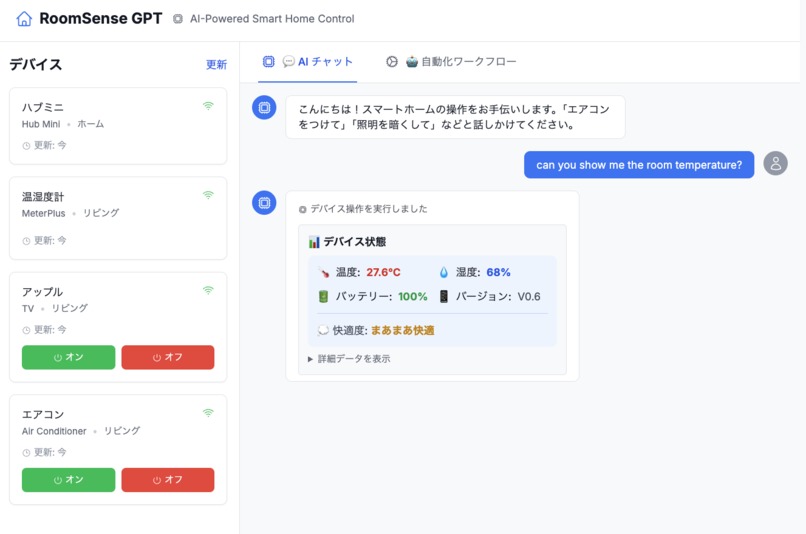The height and width of the screenshot is (534, 806).
Task: Turn off エアコン with red オフ button
Action: point(168,480)
